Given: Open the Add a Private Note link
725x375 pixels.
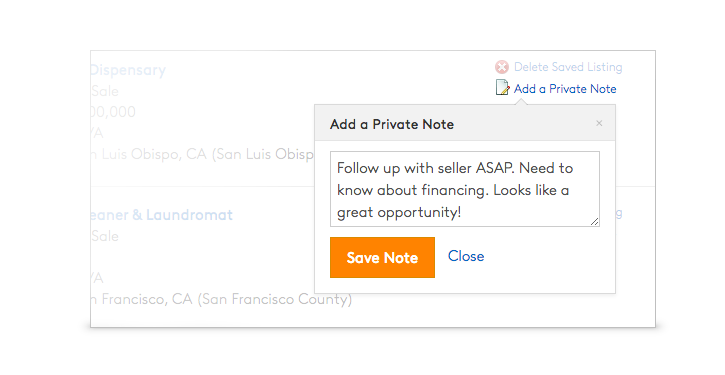Looking at the screenshot, I should point(565,89).
